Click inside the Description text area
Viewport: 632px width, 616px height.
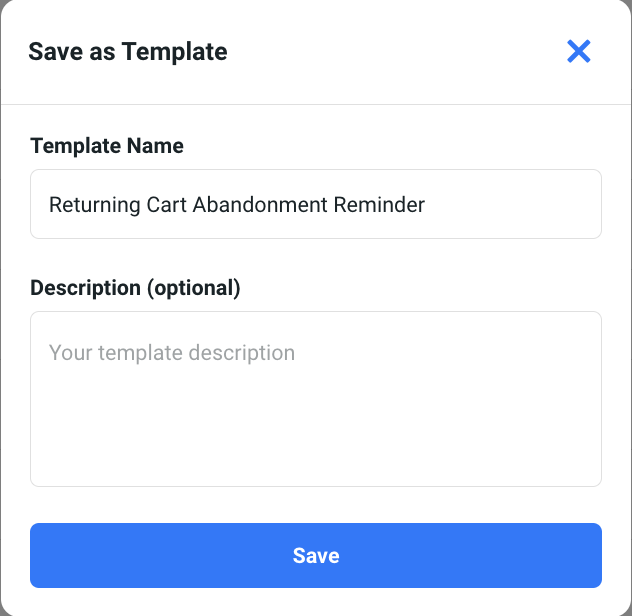point(316,399)
